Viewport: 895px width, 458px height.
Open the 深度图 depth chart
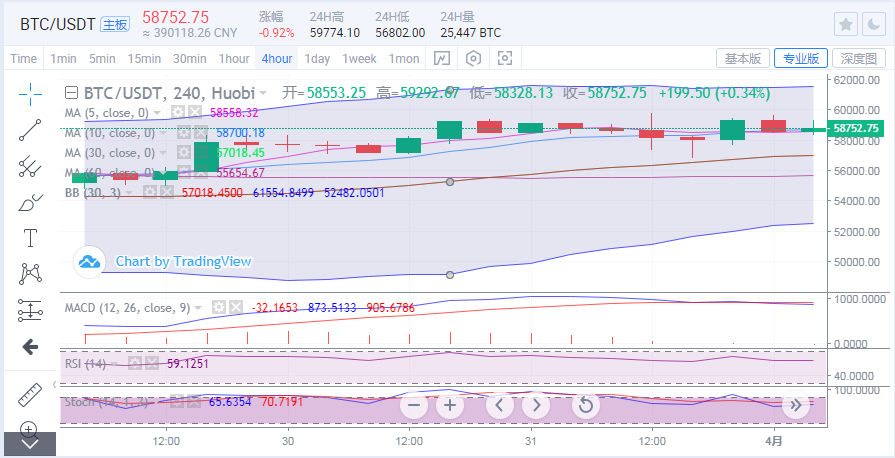(x=858, y=58)
